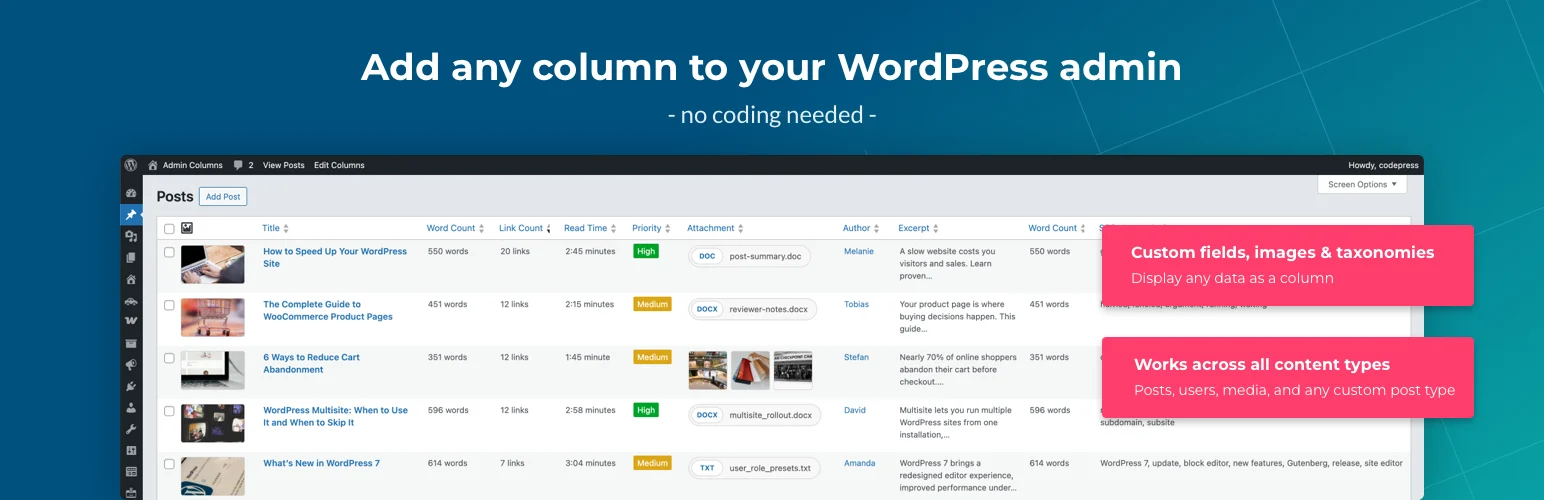Open WordPress Multisite: When to Use It post
Viewport: 1544px width, 500px height.
[335, 416]
